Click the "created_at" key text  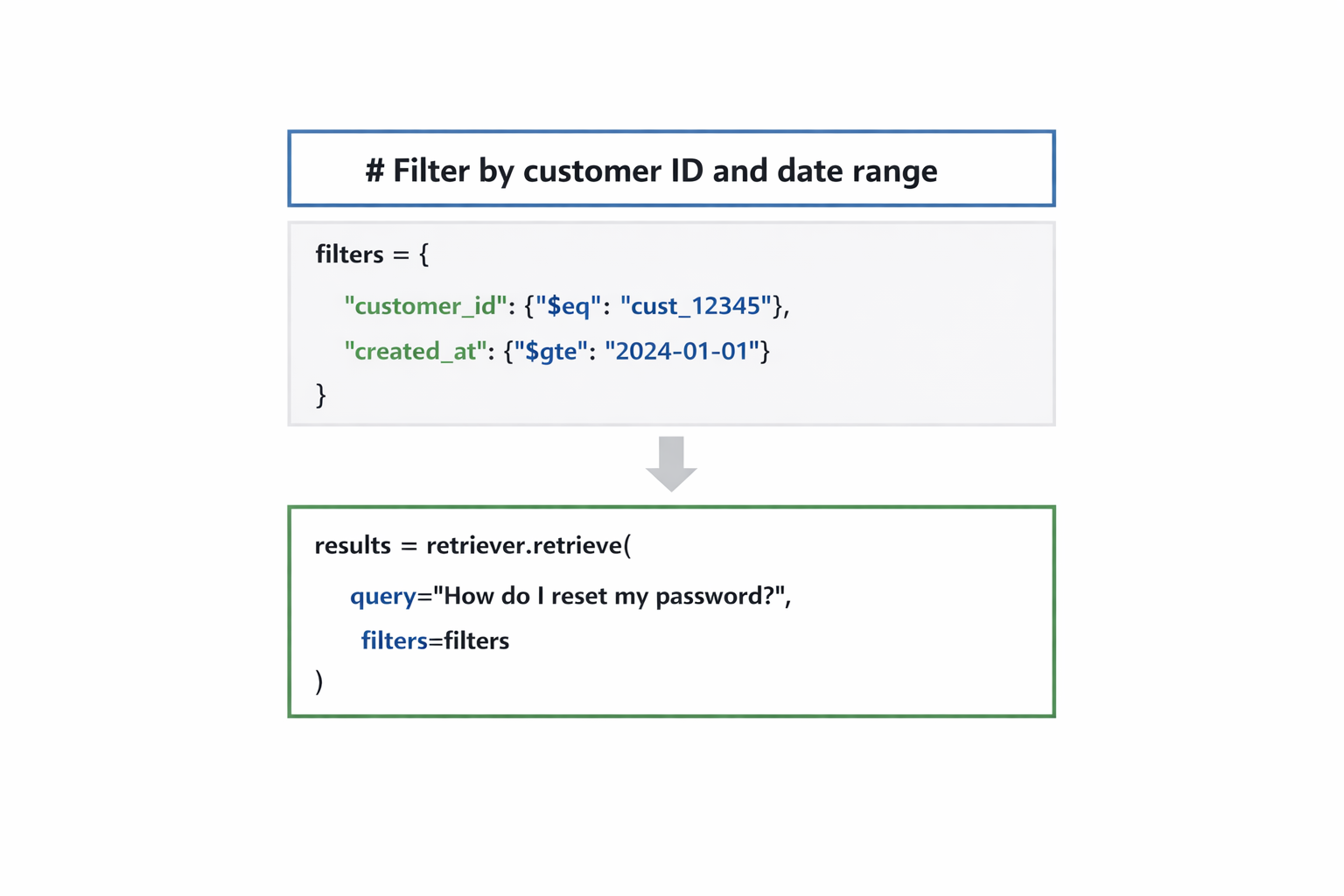[x=416, y=351]
